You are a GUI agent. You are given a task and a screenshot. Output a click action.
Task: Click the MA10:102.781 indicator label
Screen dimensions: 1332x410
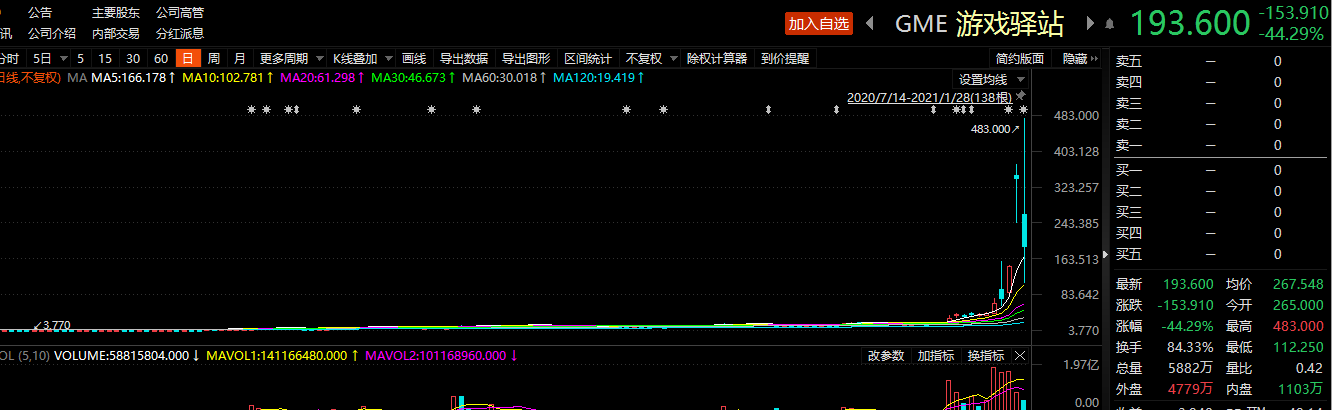pyautogui.click(x=228, y=77)
